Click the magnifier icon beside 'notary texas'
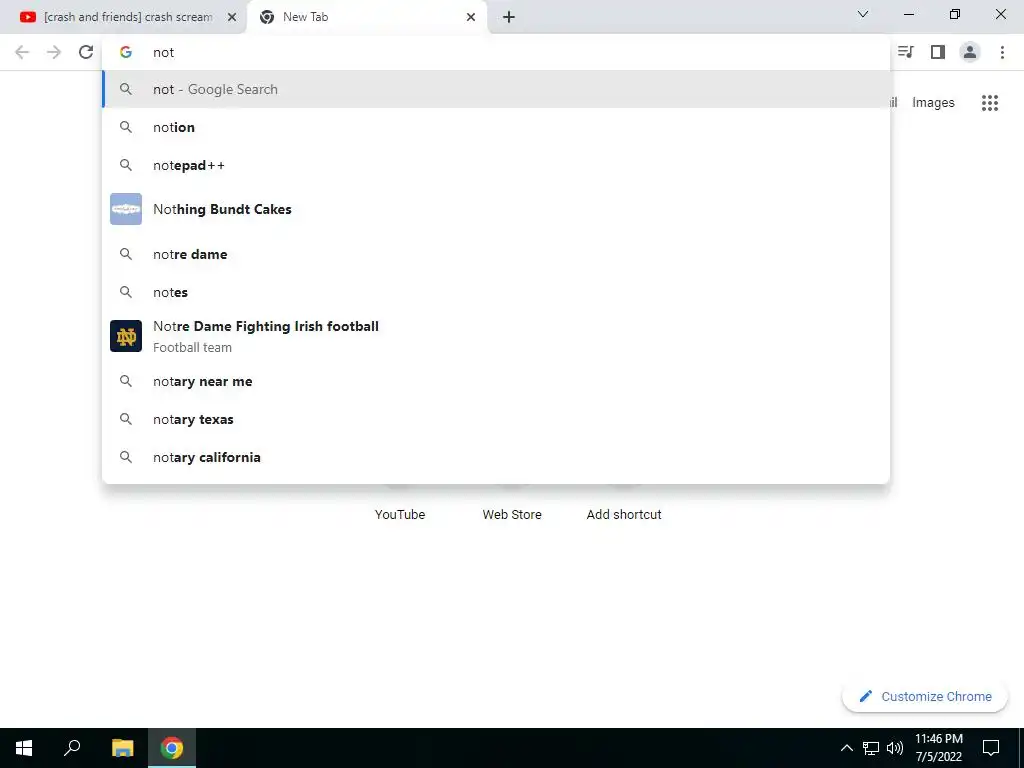The image size is (1024, 768). point(126,419)
